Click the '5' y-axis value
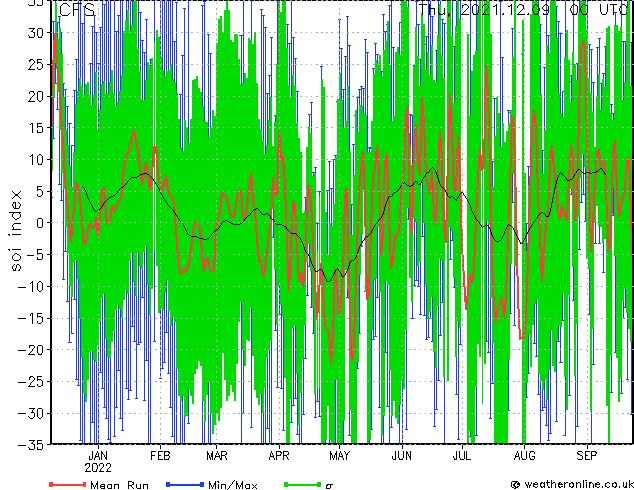Screen dimensions: 634x490 point(40,191)
